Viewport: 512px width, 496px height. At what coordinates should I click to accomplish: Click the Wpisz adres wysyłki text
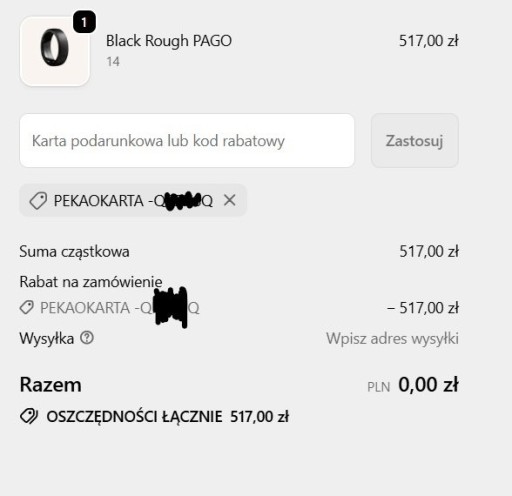[x=392, y=339]
